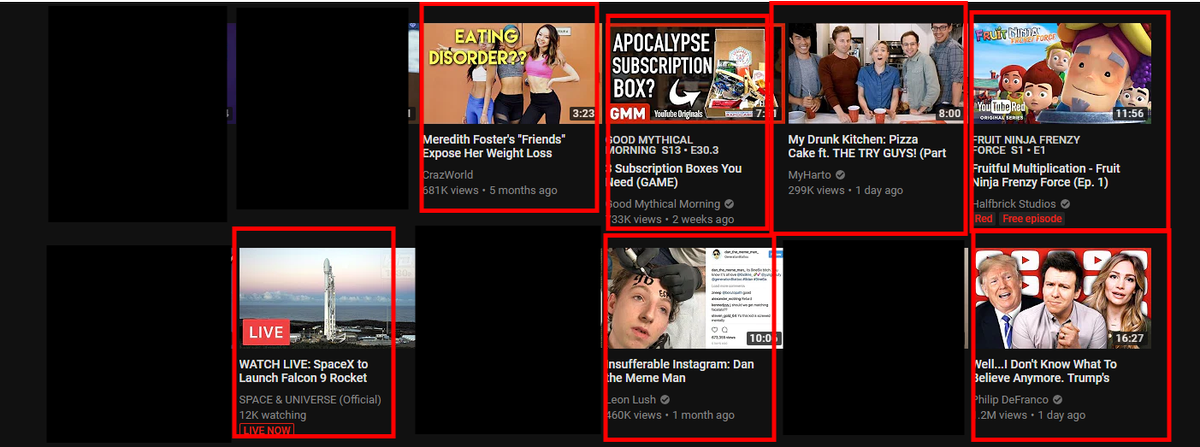This screenshot has width=1200, height=447.
Task: Open title Fruitful Multiplication - Fruit Ninja Frenzy Force
Action: (x=1046, y=175)
